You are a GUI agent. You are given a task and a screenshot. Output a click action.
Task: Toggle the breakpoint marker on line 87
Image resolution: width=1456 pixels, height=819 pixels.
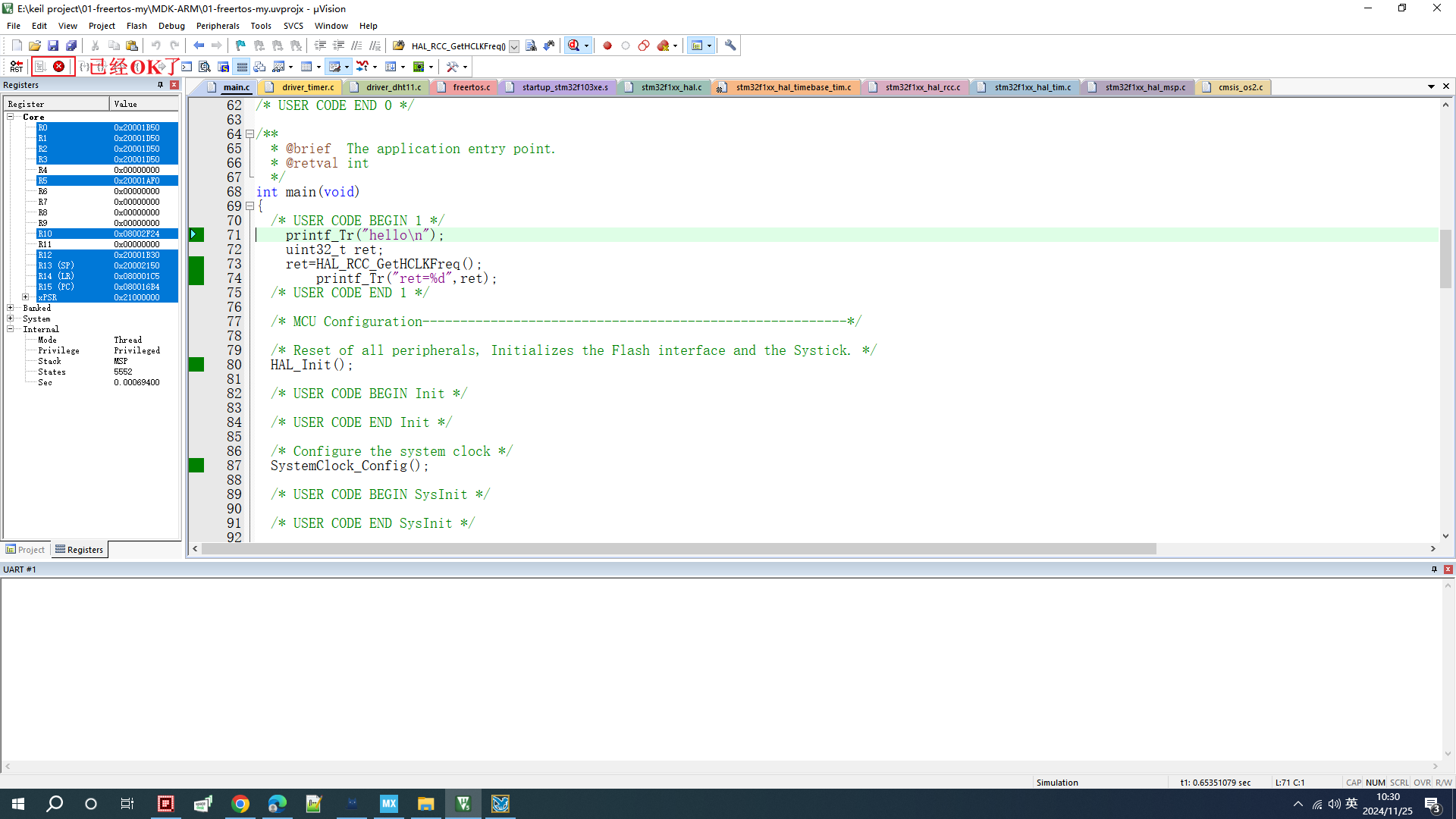point(196,466)
